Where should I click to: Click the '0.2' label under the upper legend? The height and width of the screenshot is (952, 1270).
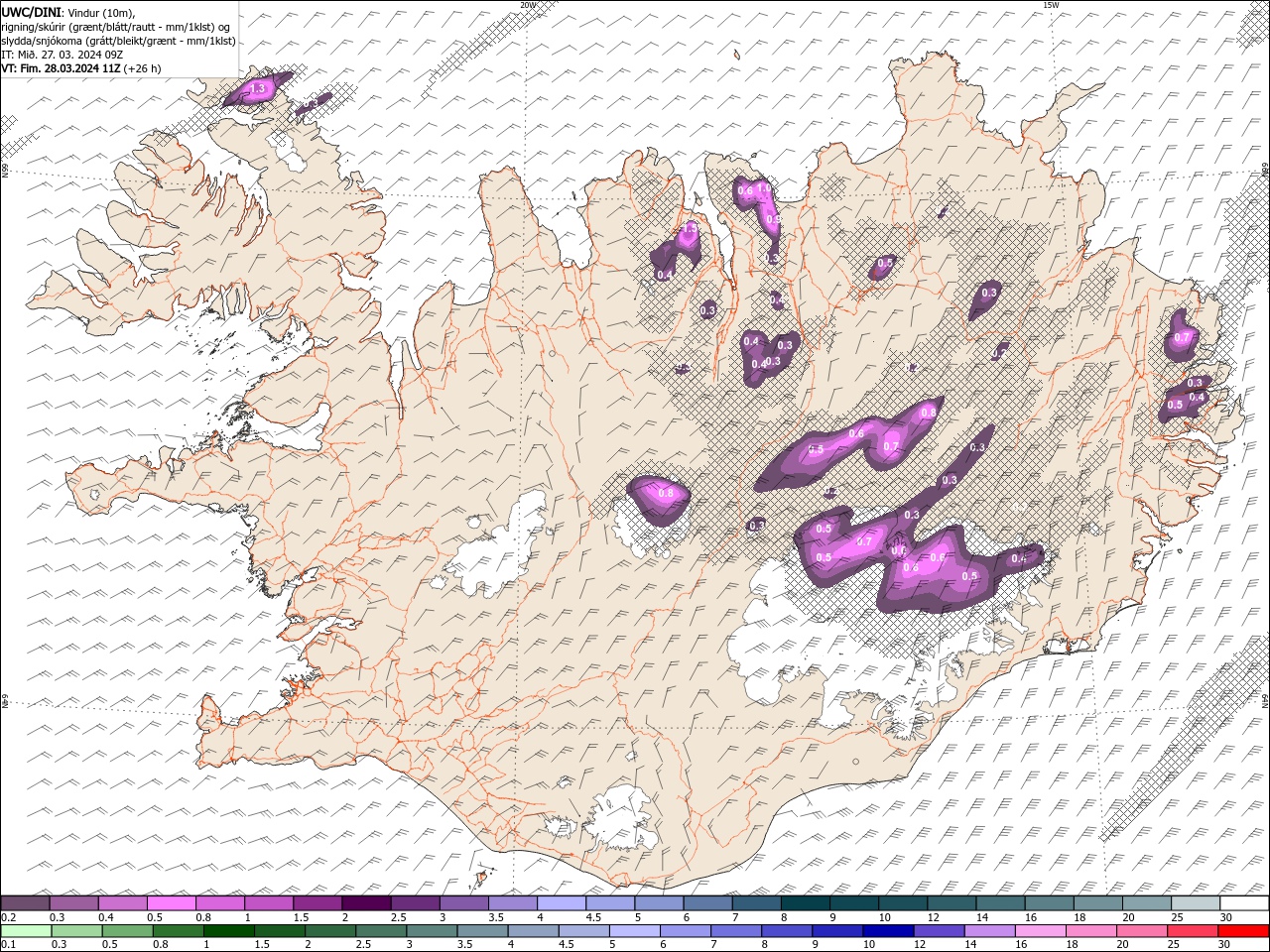[x=9, y=917]
